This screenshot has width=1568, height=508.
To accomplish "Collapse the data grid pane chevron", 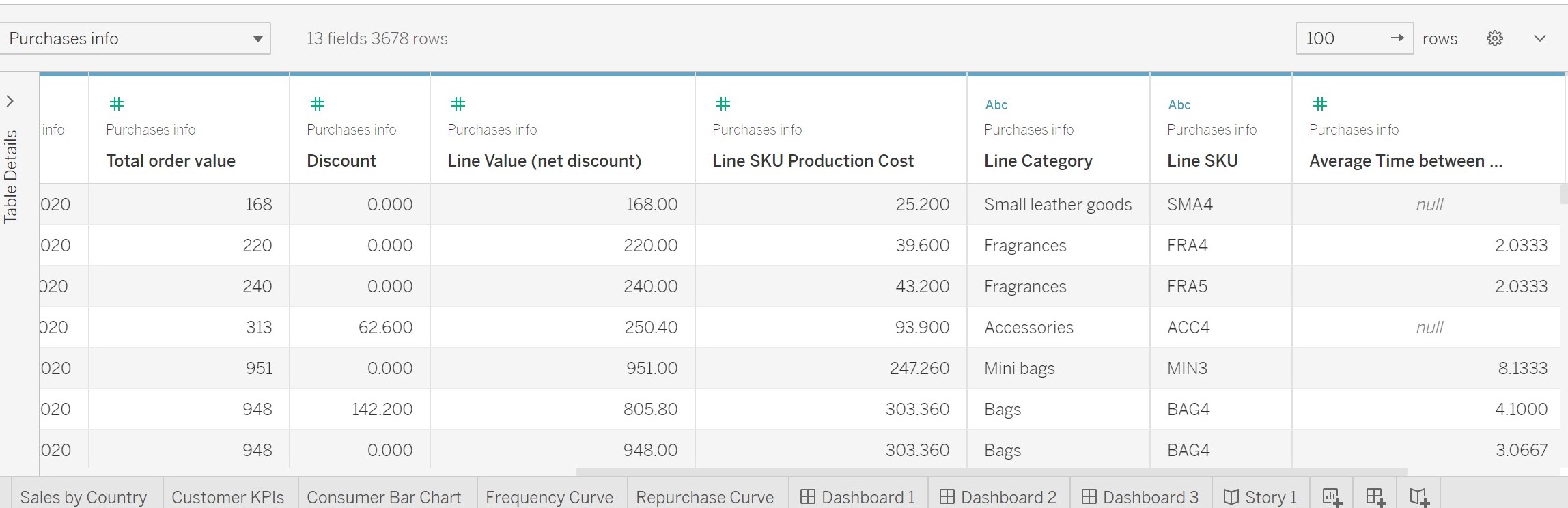I will pos(1539,38).
